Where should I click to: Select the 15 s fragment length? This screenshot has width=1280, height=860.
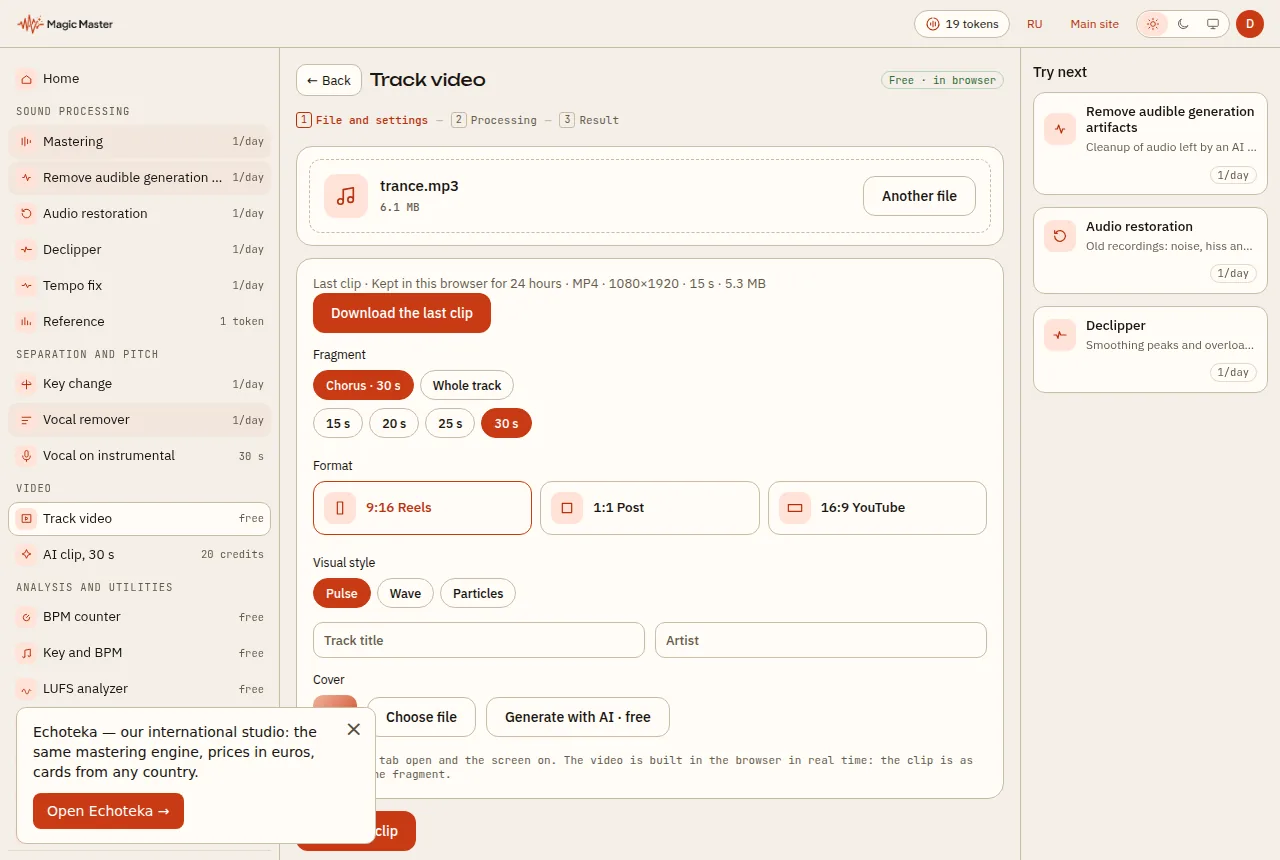pos(338,424)
